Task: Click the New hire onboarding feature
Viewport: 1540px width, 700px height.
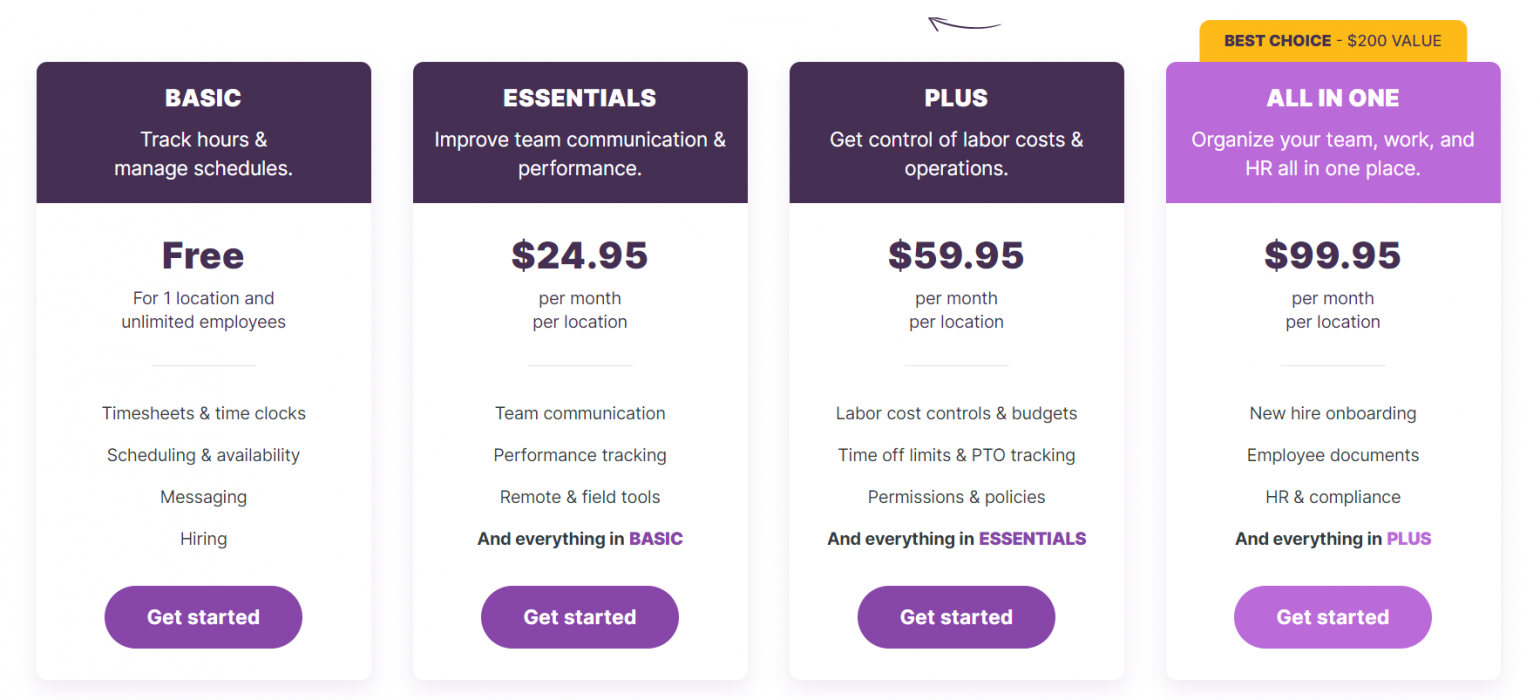Action: [x=1332, y=413]
